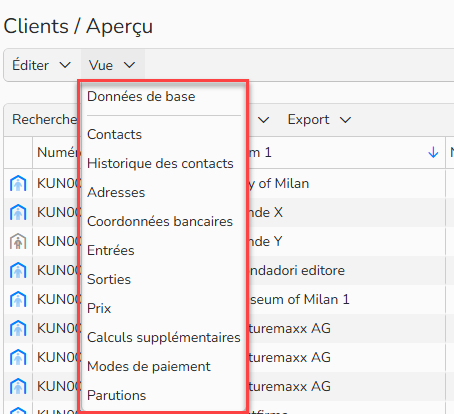This screenshot has height=414, width=454.
Task: Select the 'seum of Milan 1' name cell
Action: tap(347, 300)
